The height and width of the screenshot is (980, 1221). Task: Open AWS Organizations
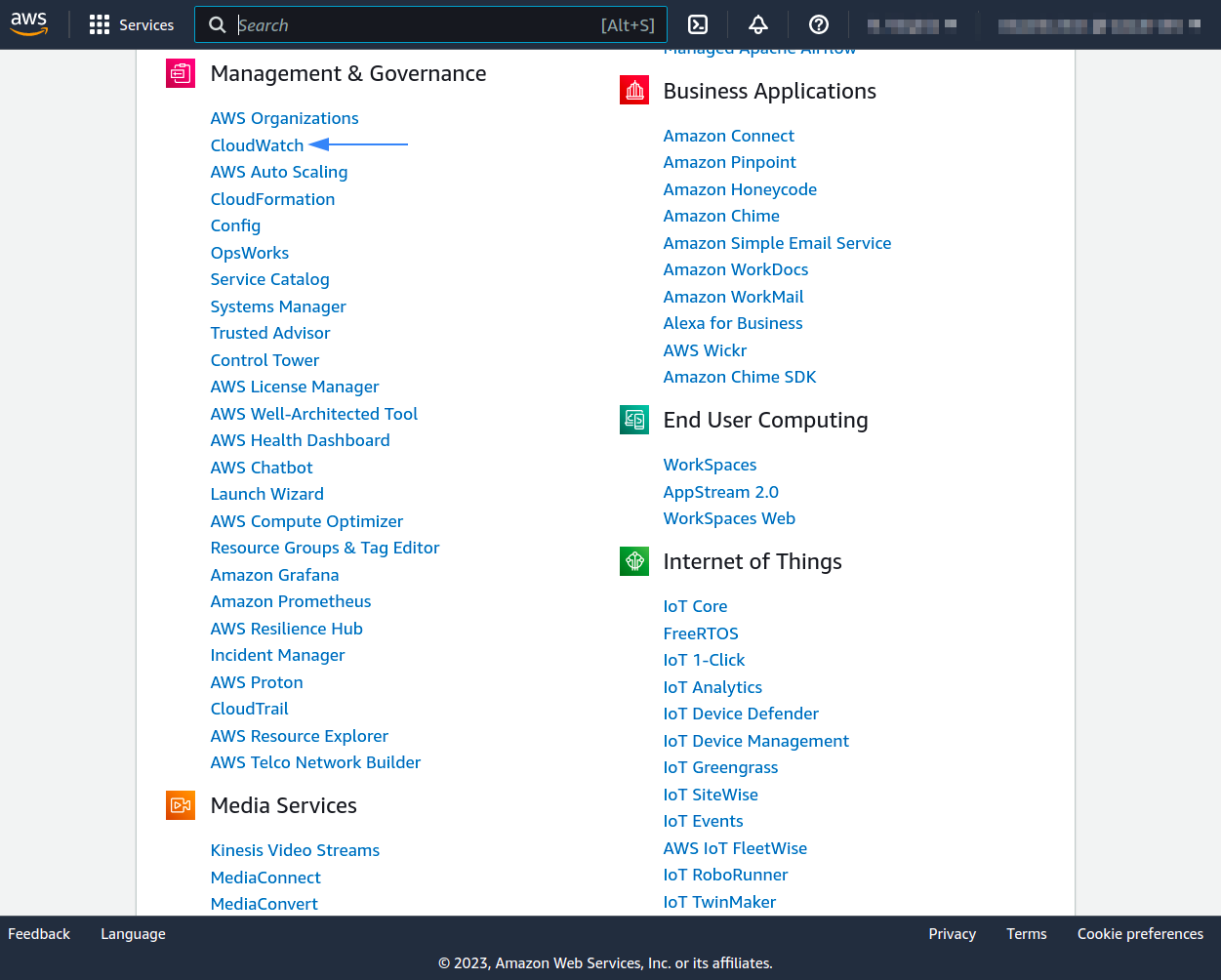point(284,118)
